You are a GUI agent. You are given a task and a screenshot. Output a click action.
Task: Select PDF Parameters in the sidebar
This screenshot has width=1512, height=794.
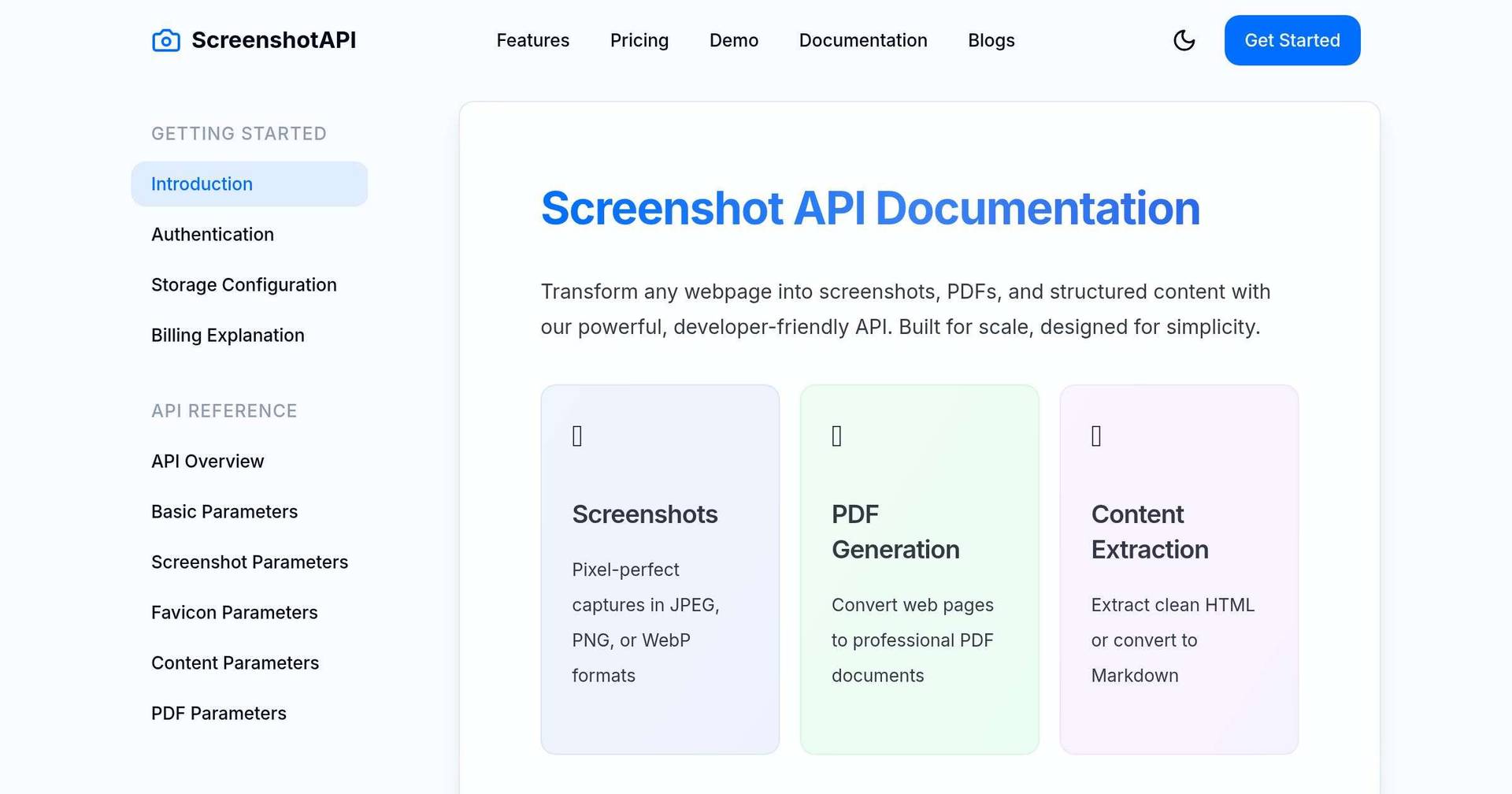[218, 713]
